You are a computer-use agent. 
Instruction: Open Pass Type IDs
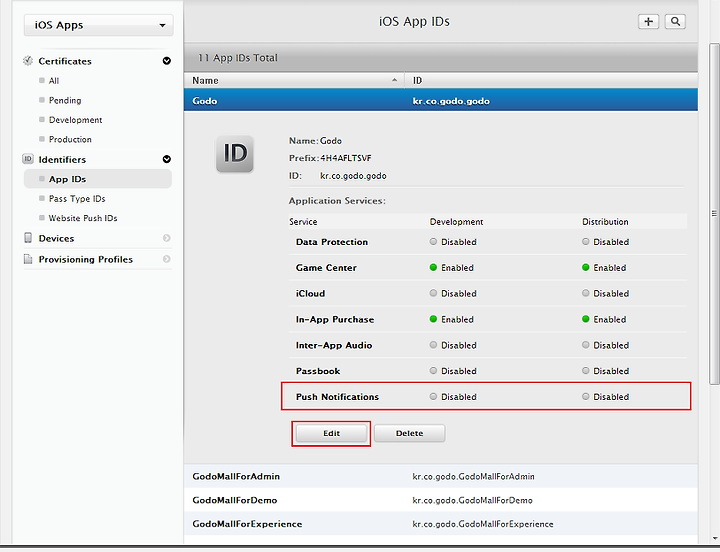tap(77, 198)
